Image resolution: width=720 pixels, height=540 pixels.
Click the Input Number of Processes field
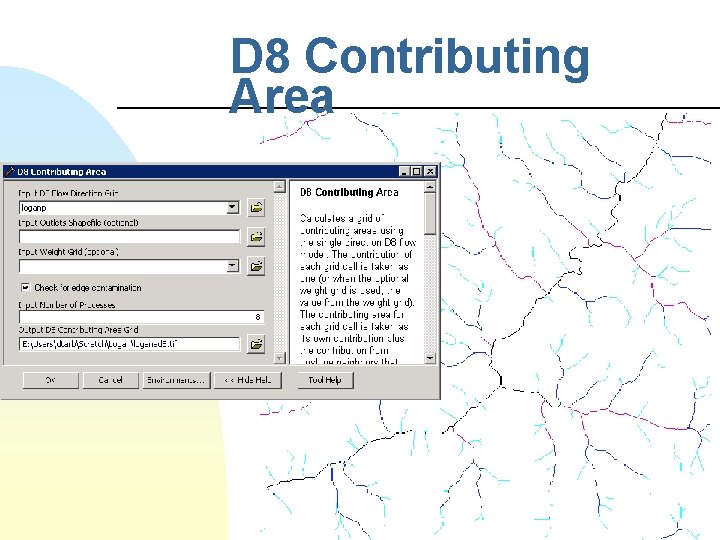pos(141,317)
